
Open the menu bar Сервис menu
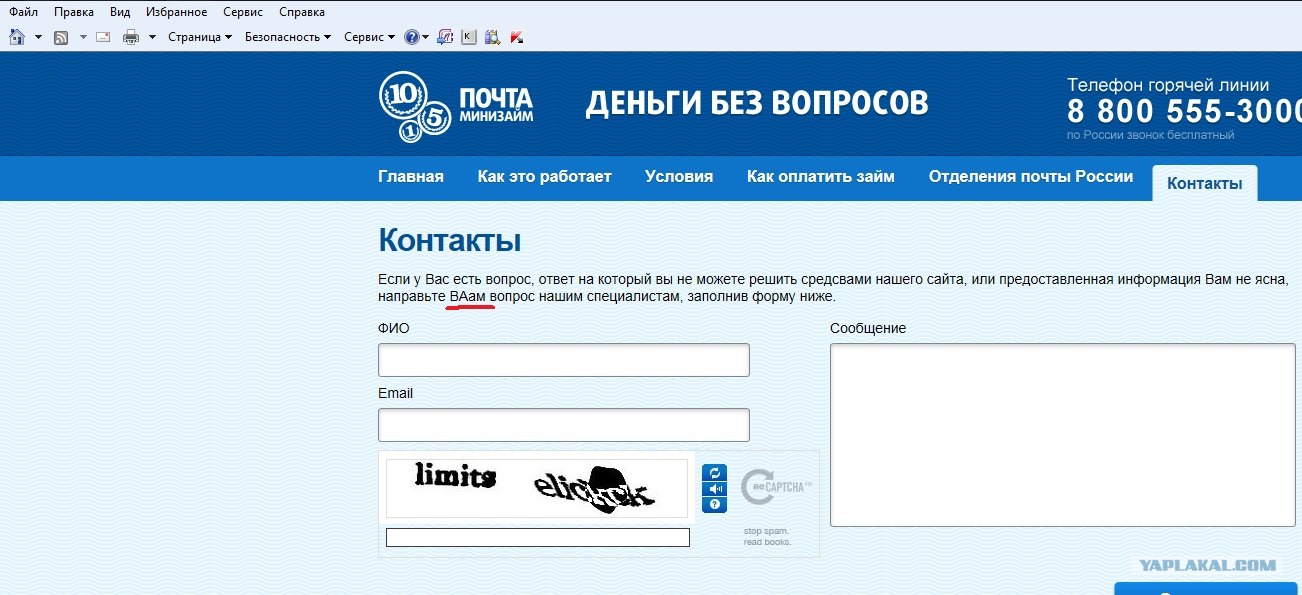[243, 12]
